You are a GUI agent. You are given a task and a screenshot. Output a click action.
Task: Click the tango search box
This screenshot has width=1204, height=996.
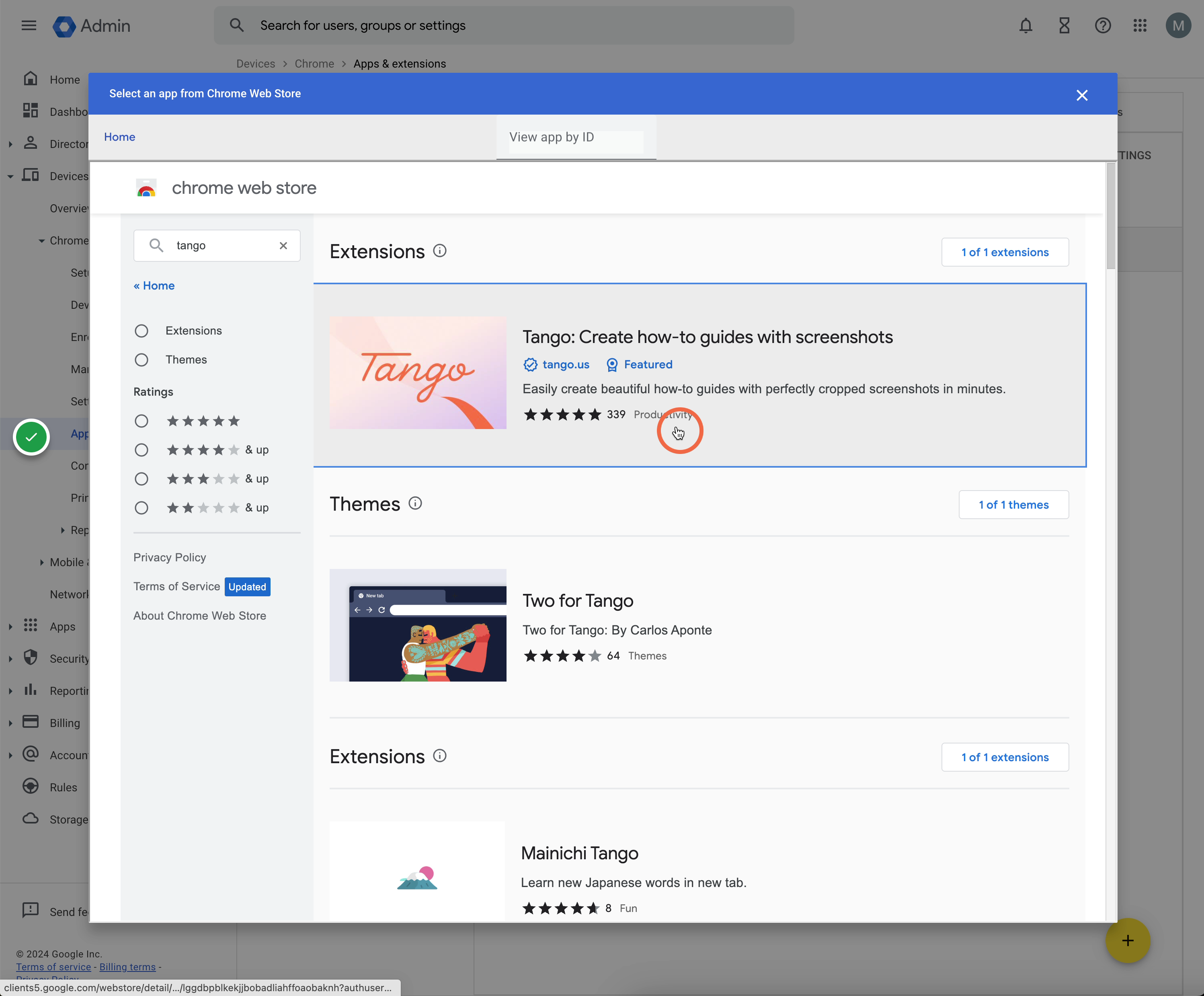point(217,245)
